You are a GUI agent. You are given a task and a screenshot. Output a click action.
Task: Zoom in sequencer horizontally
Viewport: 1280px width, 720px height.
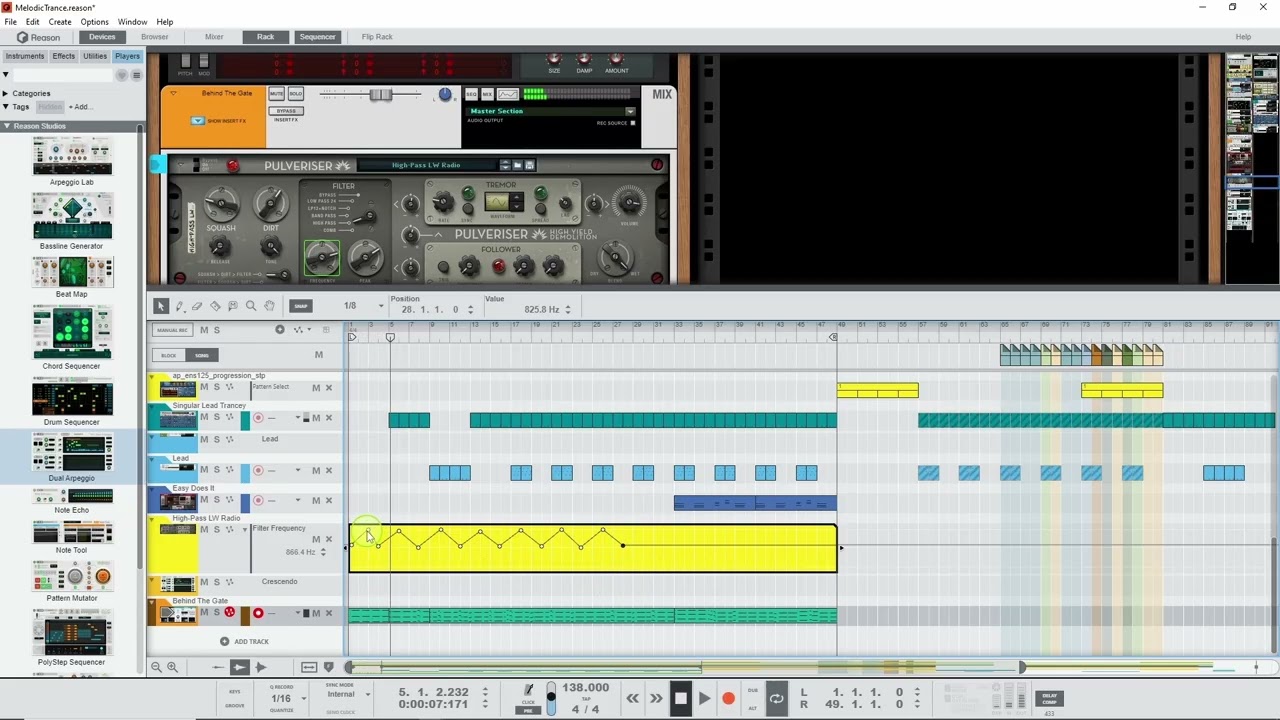pyautogui.click(x=172, y=667)
